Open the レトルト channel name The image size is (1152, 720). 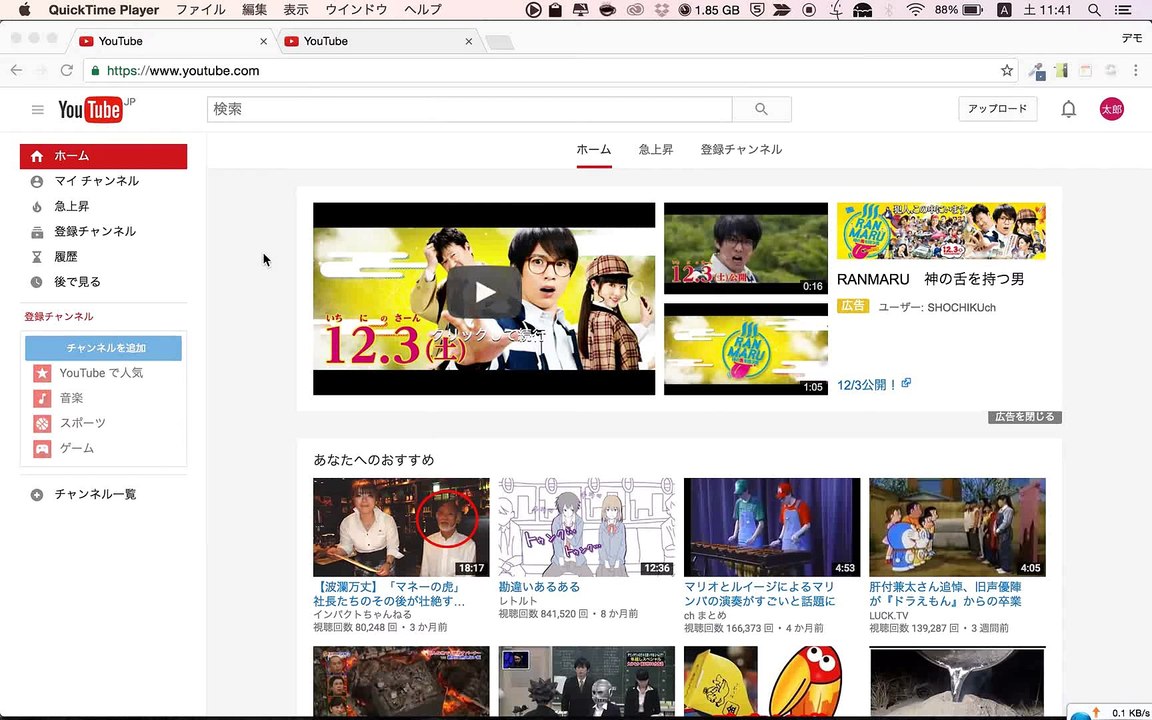click(518, 601)
